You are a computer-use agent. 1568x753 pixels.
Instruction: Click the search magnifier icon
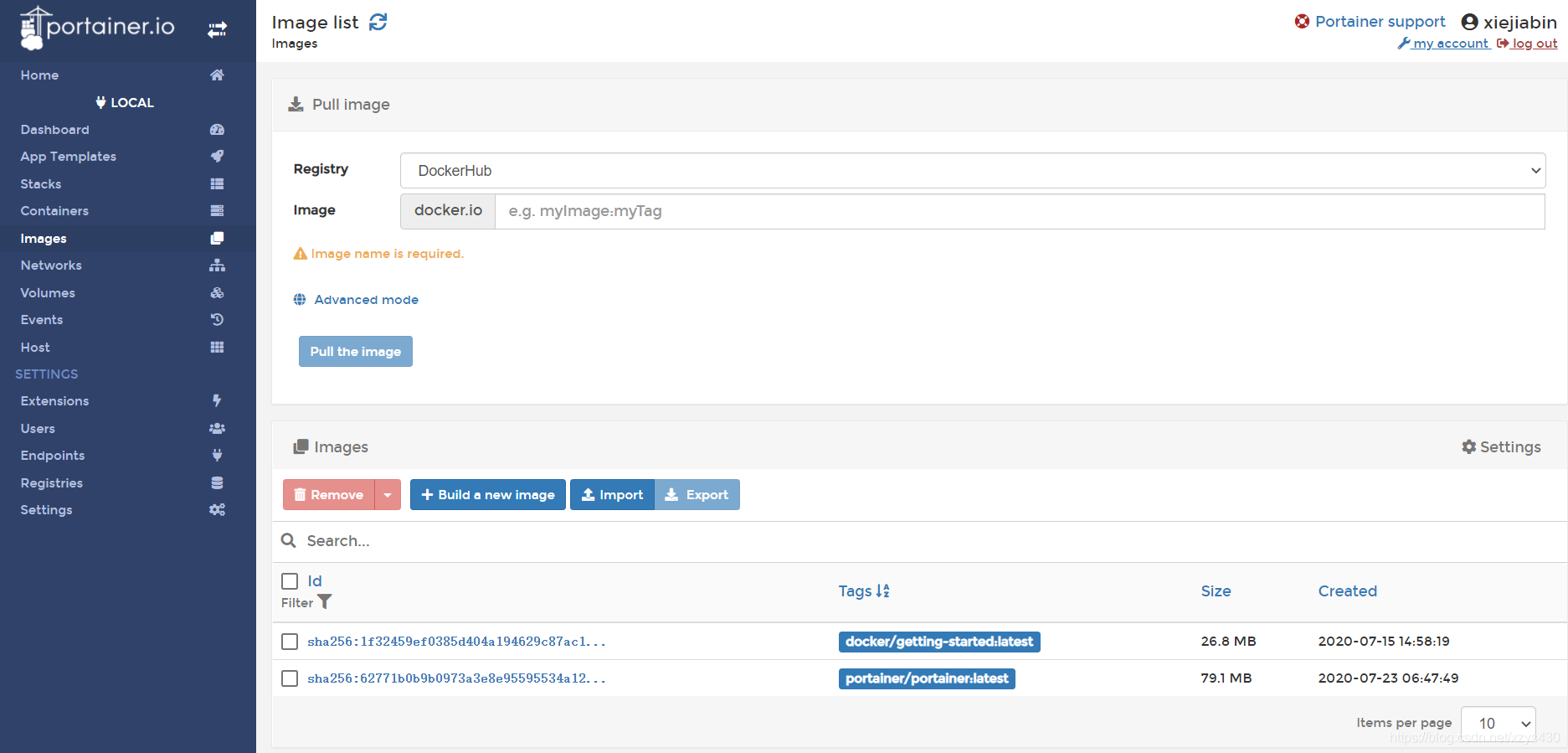[289, 541]
